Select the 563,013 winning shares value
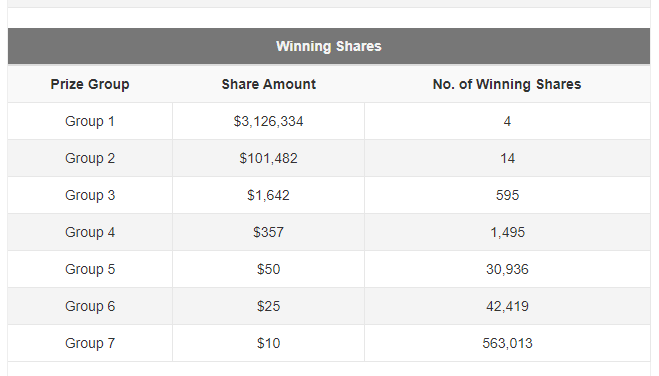659x376 pixels. click(x=507, y=343)
